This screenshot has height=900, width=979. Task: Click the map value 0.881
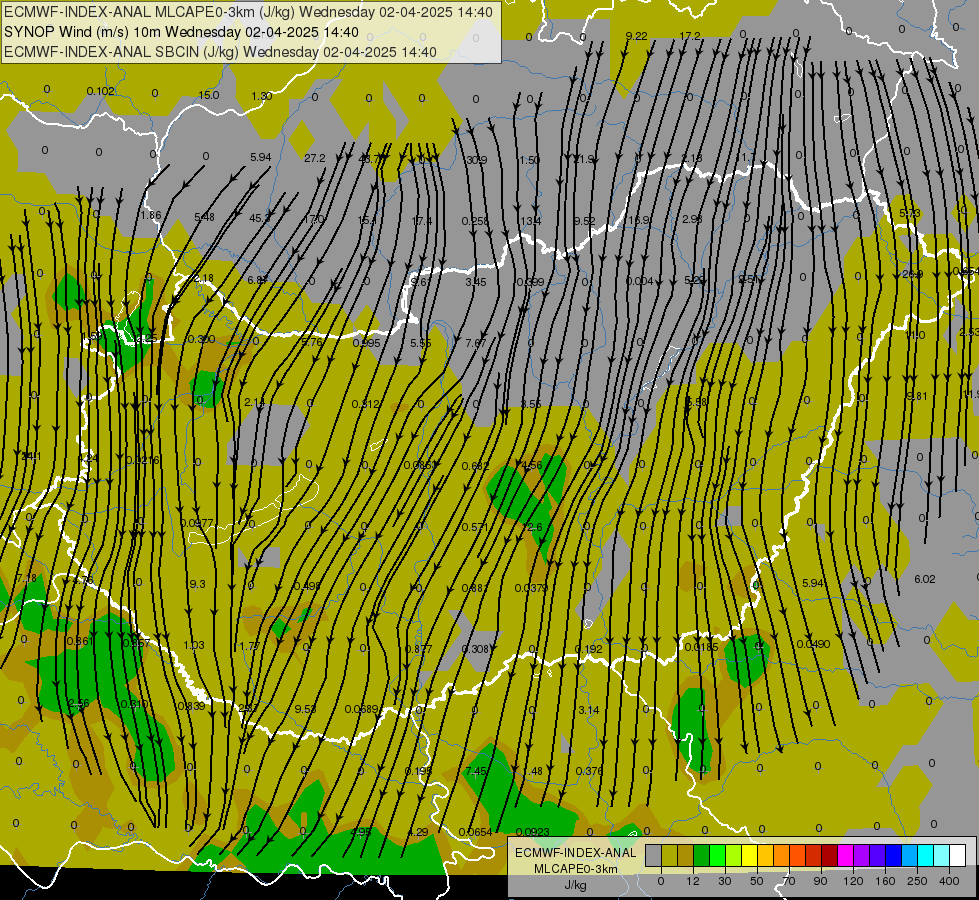click(475, 588)
